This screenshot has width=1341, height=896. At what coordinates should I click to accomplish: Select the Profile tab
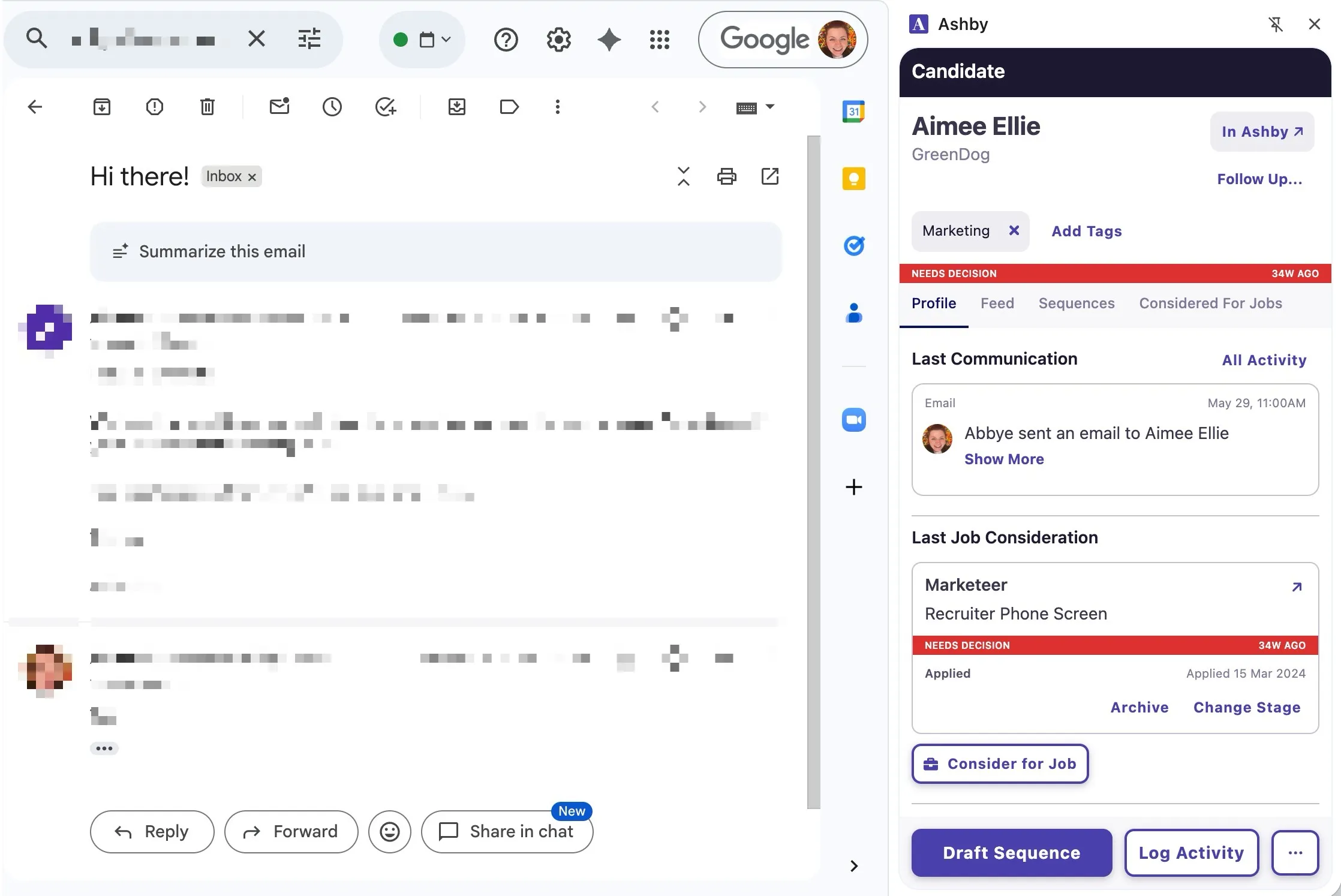(x=934, y=303)
